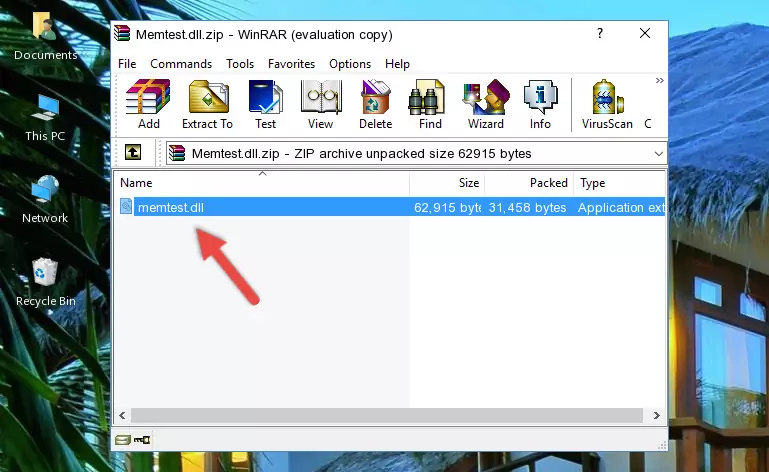Open the View file tool

pyautogui.click(x=321, y=104)
